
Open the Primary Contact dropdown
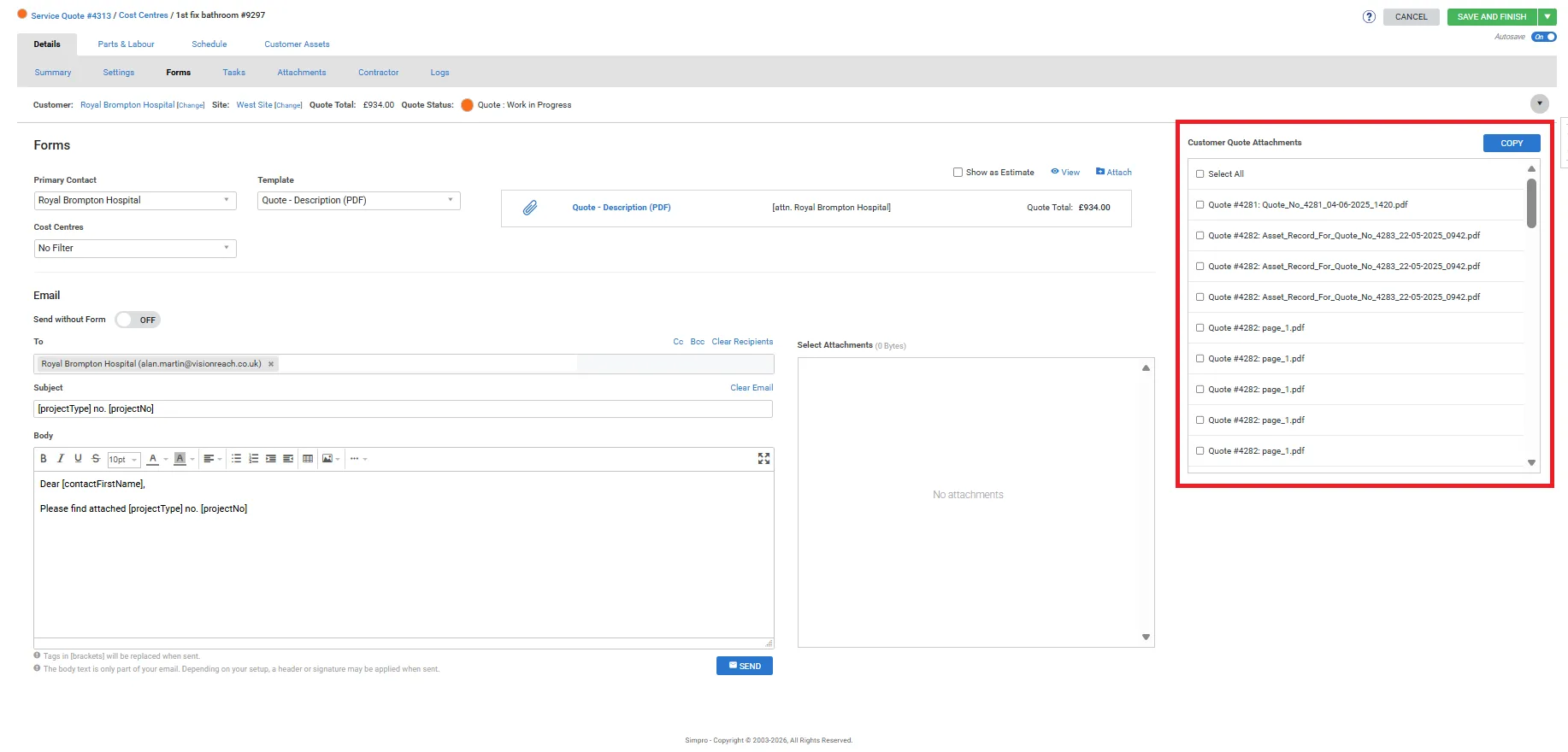pyautogui.click(x=135, y=200)
